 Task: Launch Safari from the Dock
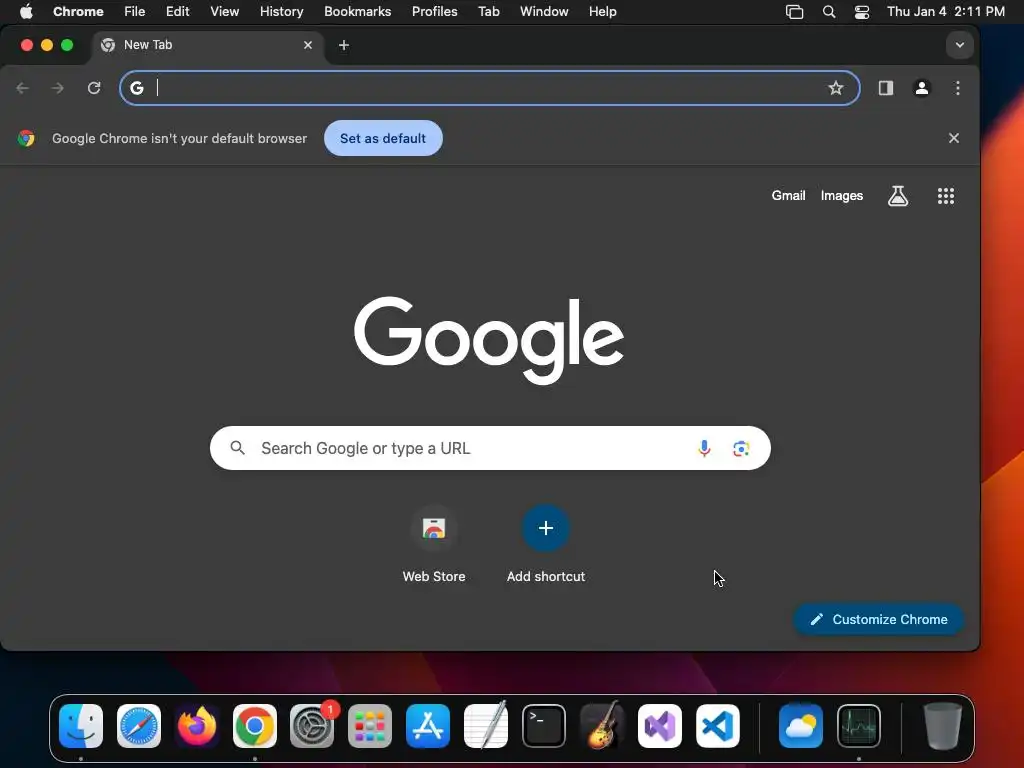138,726
